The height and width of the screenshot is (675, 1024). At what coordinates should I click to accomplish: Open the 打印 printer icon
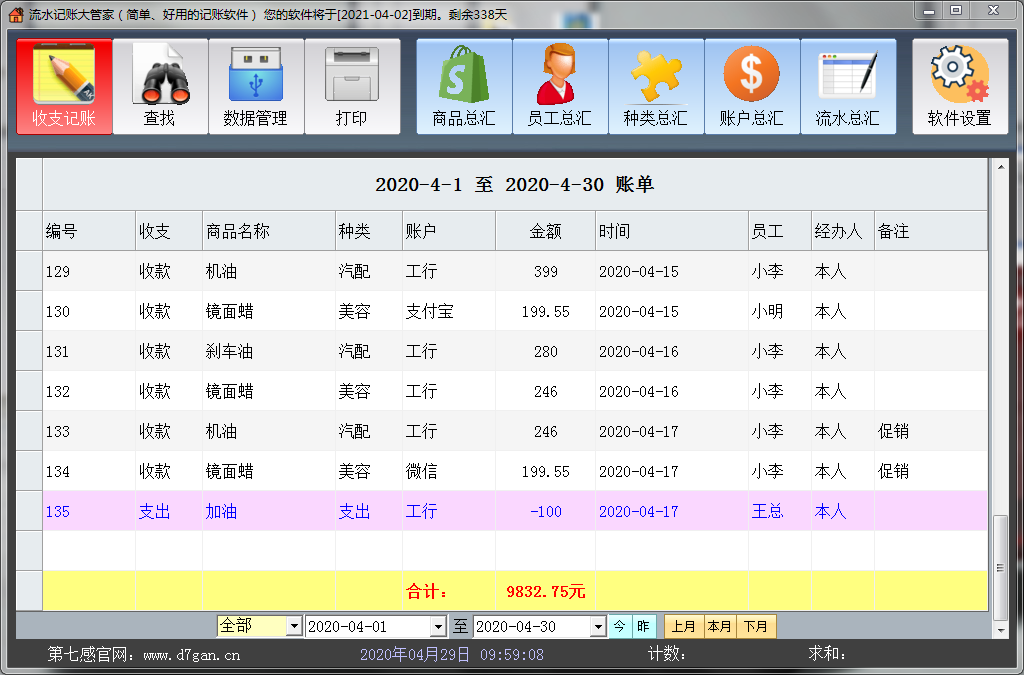[x=352, y=86]
